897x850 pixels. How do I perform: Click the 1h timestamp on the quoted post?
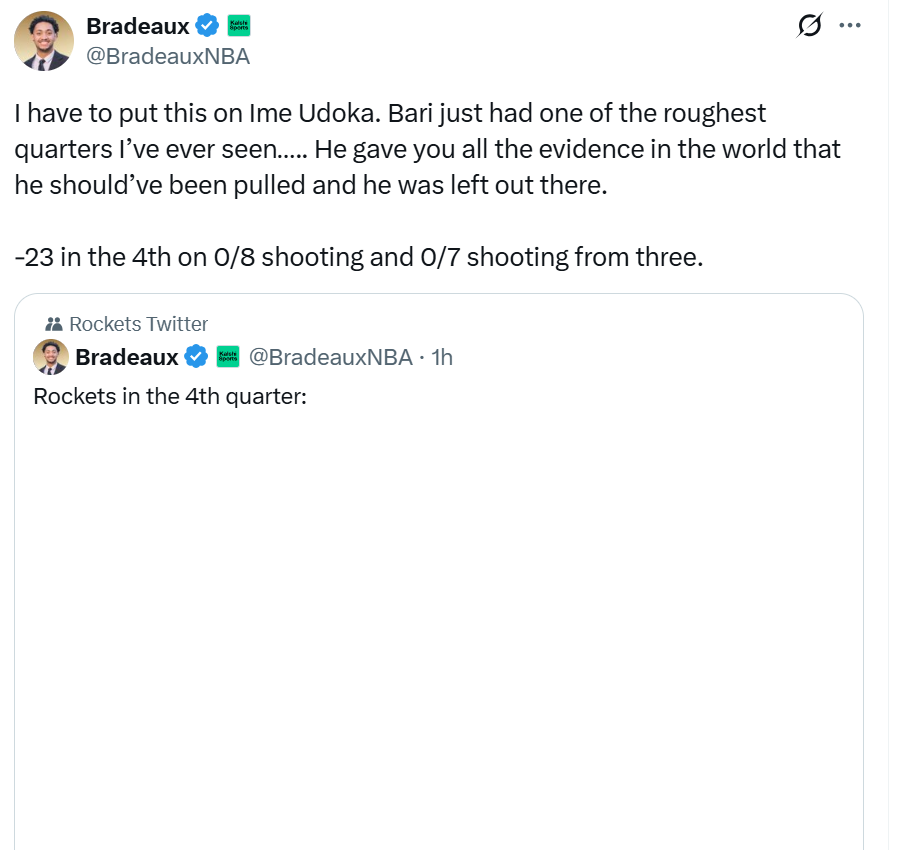pos(441,357)
